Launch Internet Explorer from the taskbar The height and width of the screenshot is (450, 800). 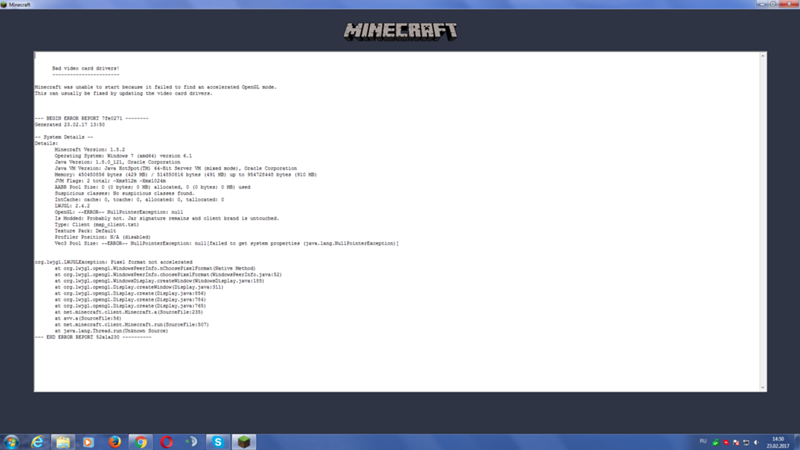point(37,442)
